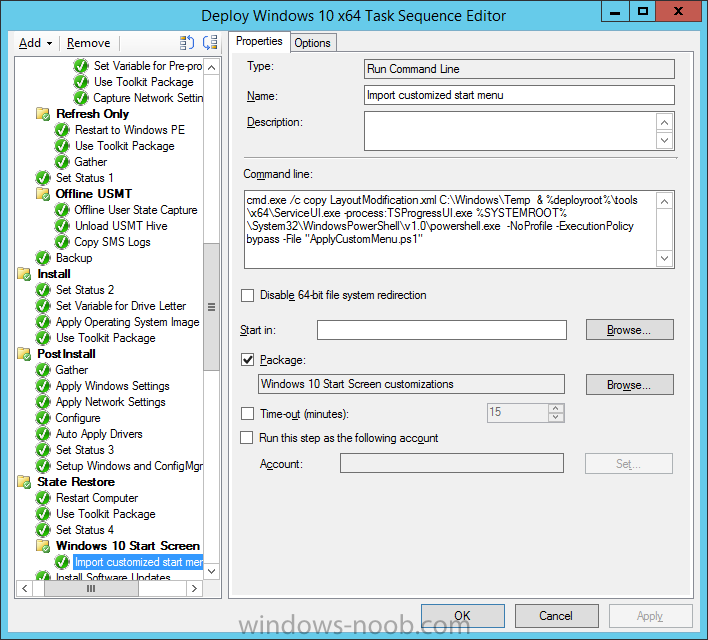Click green check icon beside Offline User State Capture
The height and width of the screenshot is (640, 708).
point(62,210)
